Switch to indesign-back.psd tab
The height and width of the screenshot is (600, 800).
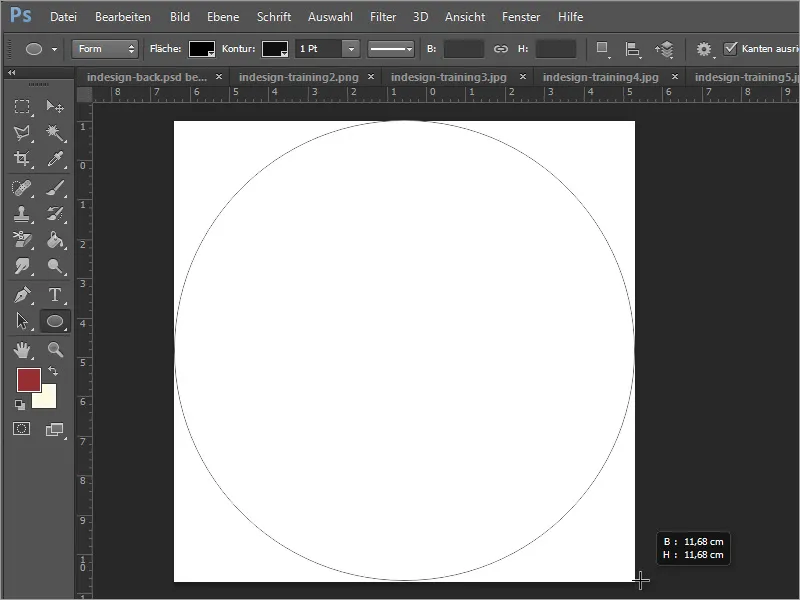click(x=147, y=77)
